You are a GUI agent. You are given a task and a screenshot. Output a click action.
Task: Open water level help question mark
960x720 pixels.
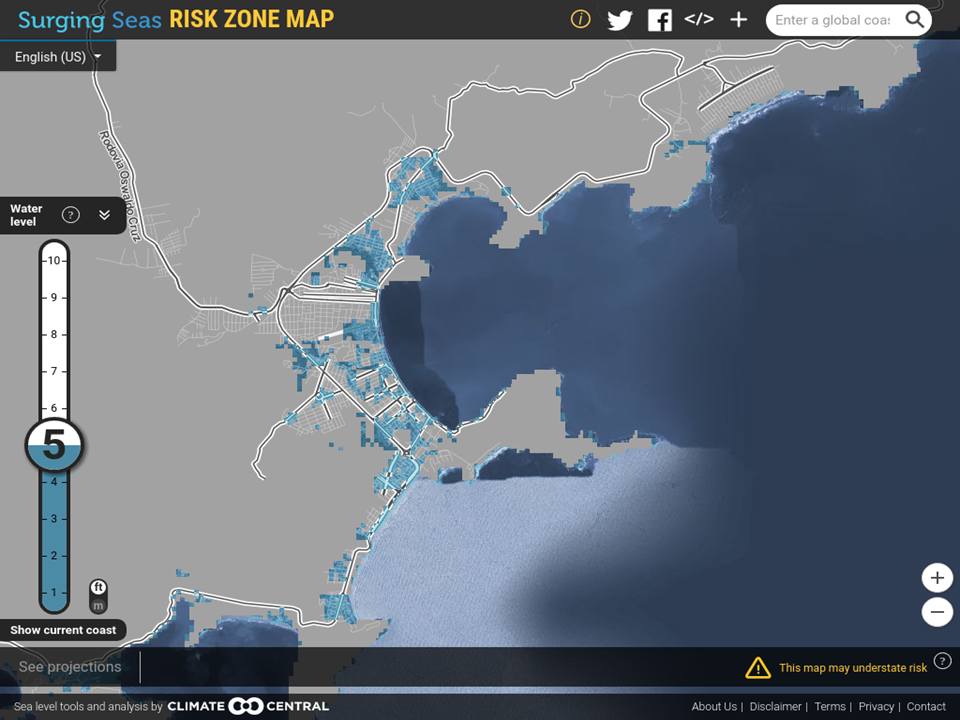71,215
